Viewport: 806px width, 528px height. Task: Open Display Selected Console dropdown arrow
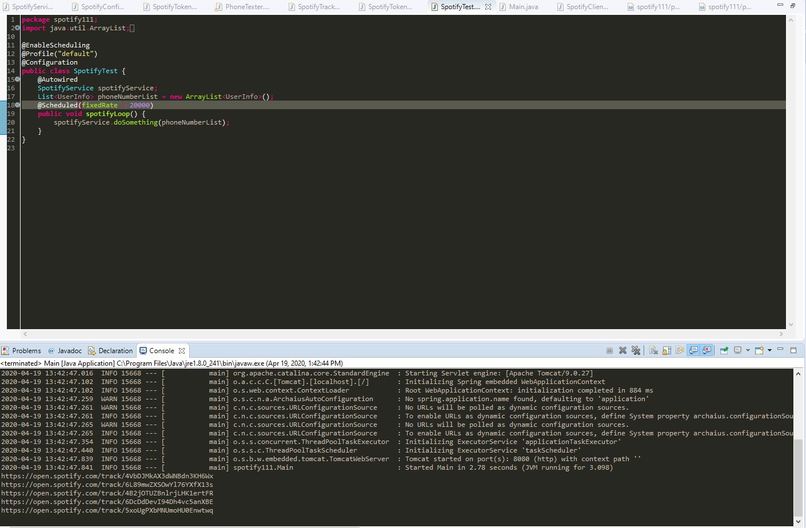pos(748,350)
